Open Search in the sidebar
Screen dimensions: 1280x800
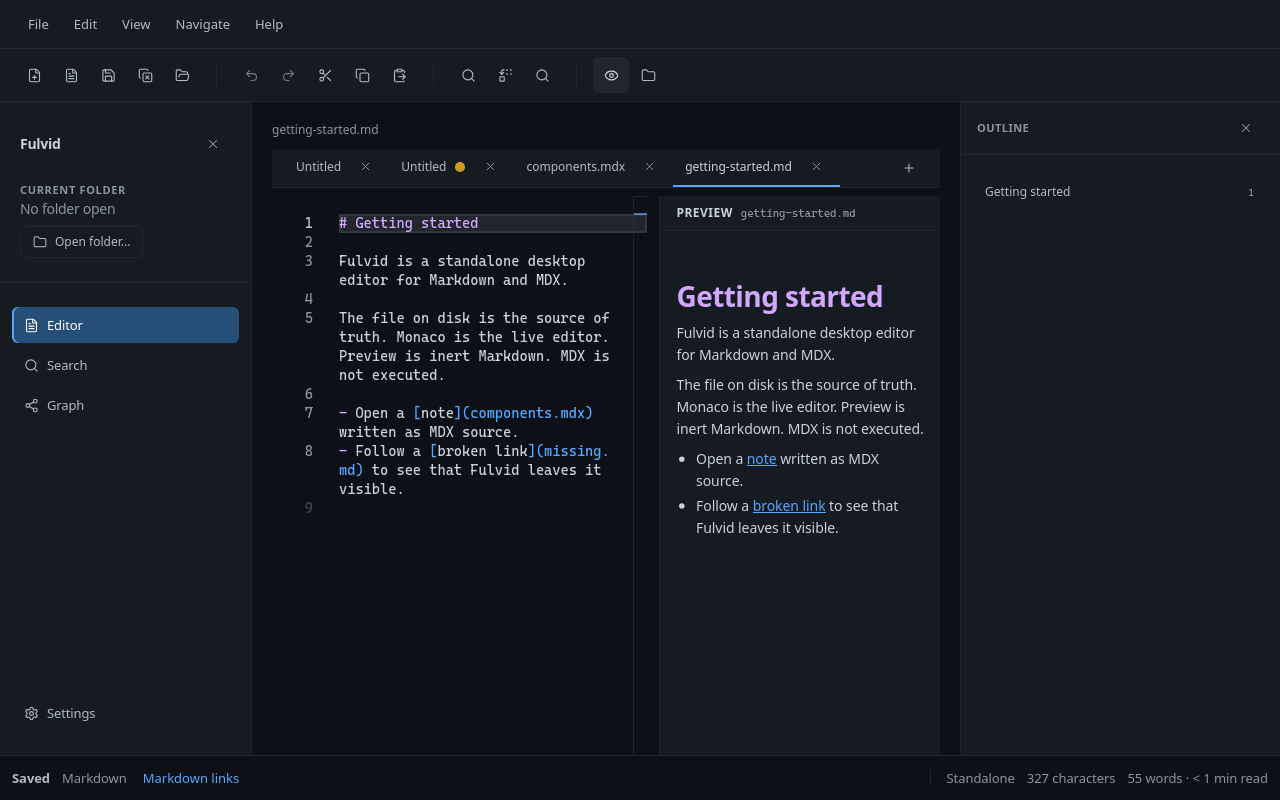126,365
